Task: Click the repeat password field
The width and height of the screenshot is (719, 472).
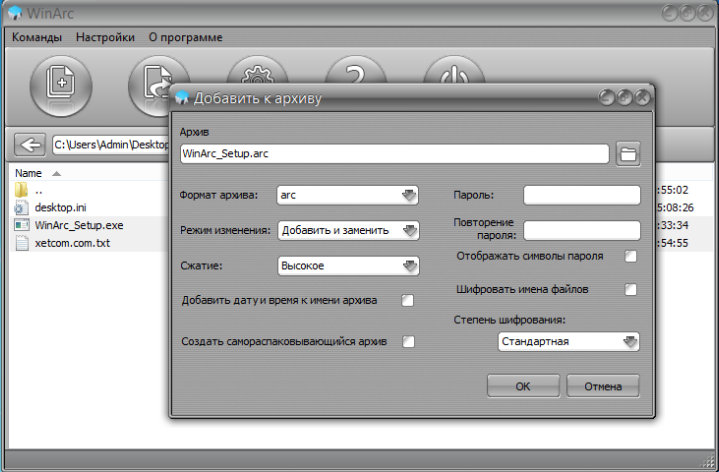Action: (x=581, y=230)
